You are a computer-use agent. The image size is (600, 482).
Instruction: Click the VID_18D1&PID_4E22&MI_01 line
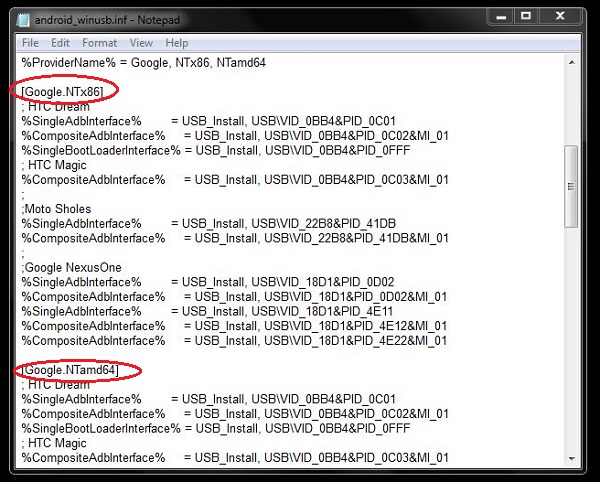(234, 341)
